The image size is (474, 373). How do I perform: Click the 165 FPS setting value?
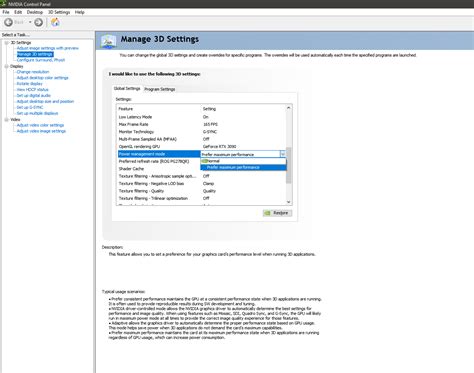(210, 124)
